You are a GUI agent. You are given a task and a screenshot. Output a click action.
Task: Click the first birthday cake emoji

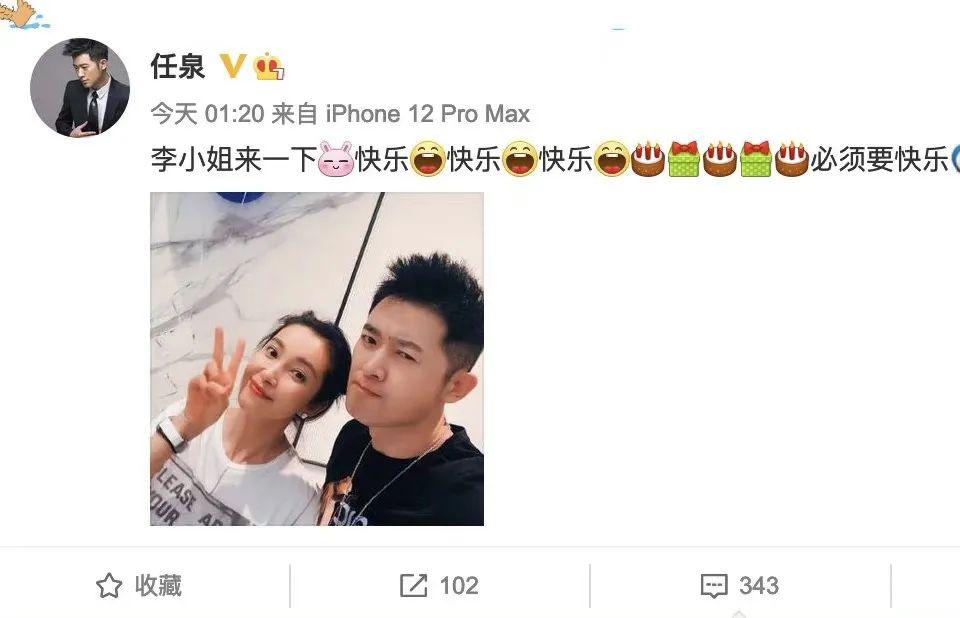coord(648,159)
